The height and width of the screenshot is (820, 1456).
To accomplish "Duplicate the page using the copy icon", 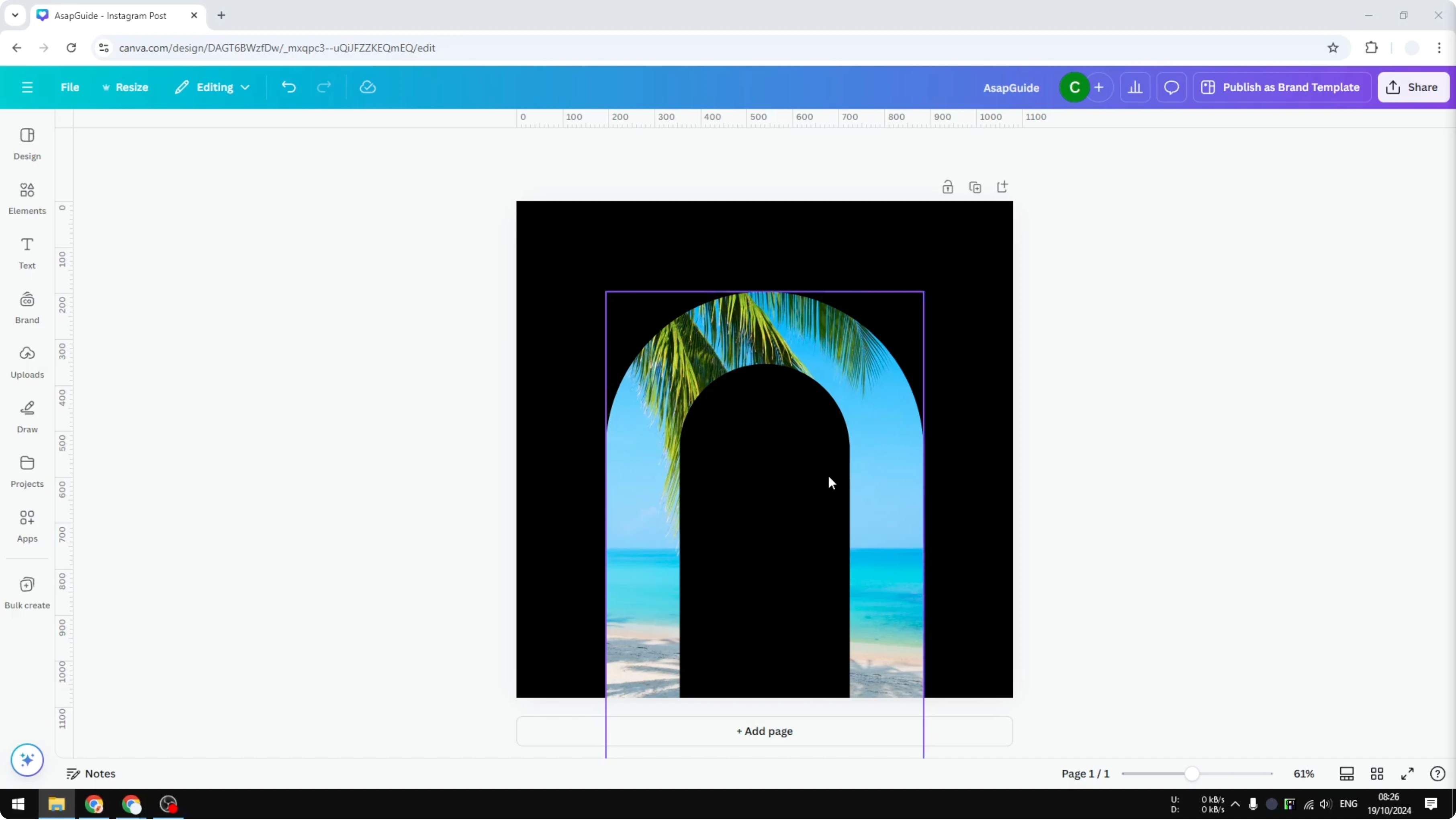I will click(x=975, y=187).
